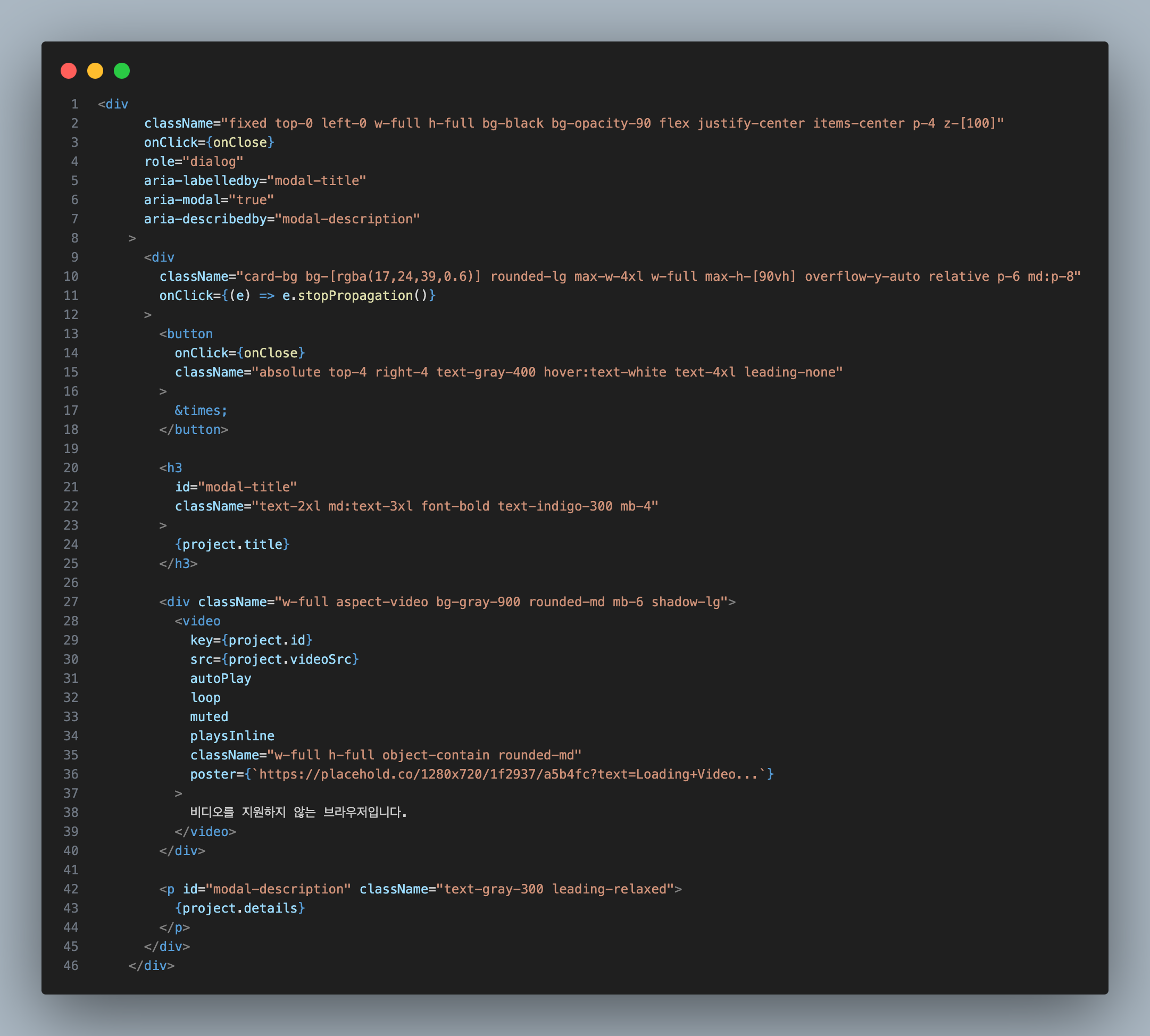This screenshot has width=1150, height=1036.
Task: Click the &times; entity text
Action: pyautogui.click(x=201, y=411)
